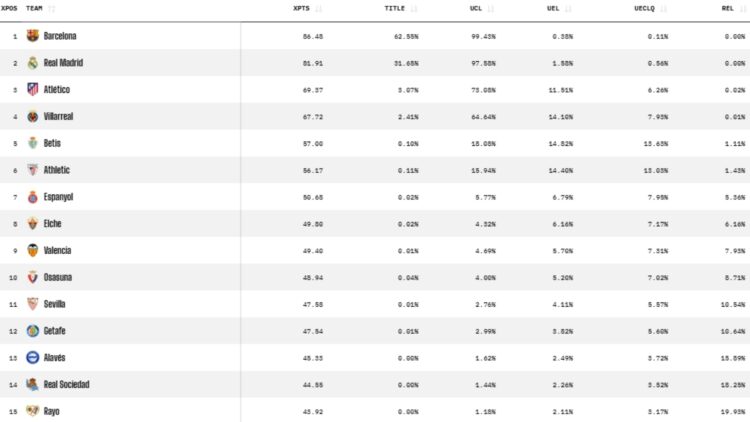Click the Real Sociedad club crest

pyautogui.click(x=33, y=384)
